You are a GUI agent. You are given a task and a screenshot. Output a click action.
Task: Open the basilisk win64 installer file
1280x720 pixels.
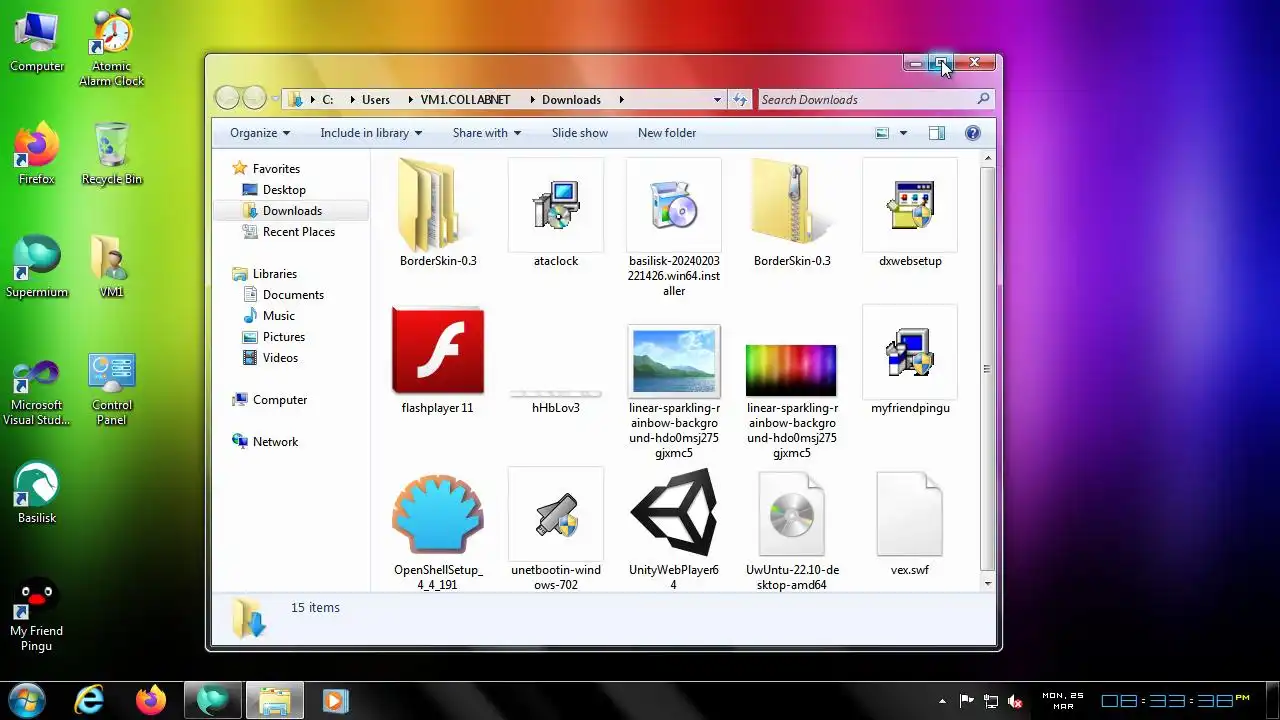tap(674, 227)
